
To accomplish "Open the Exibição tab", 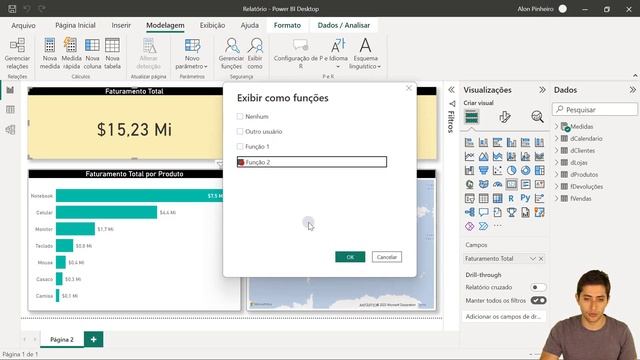I will tap(212, 25).
